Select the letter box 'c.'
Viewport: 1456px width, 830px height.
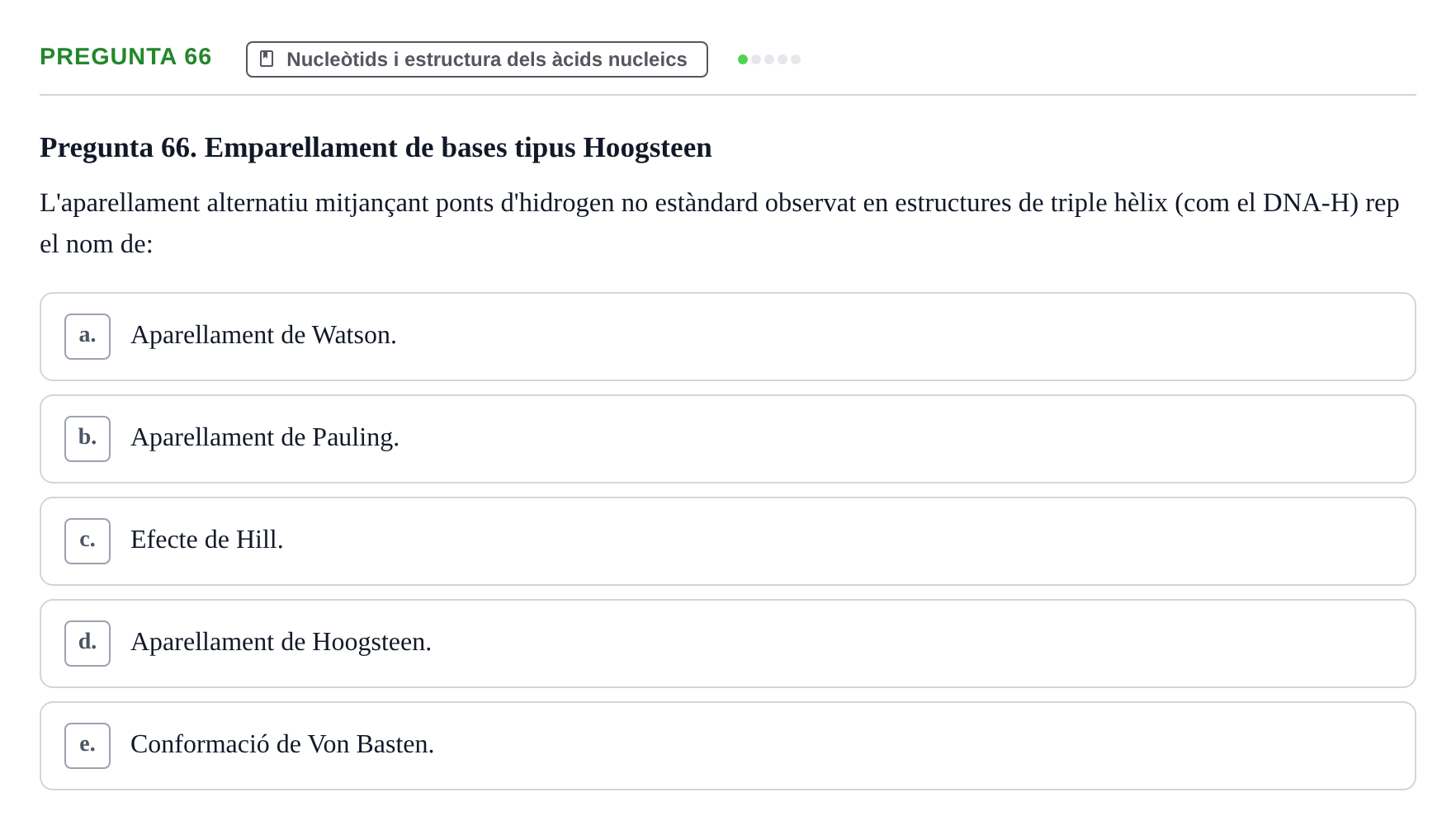click(87, 541)
